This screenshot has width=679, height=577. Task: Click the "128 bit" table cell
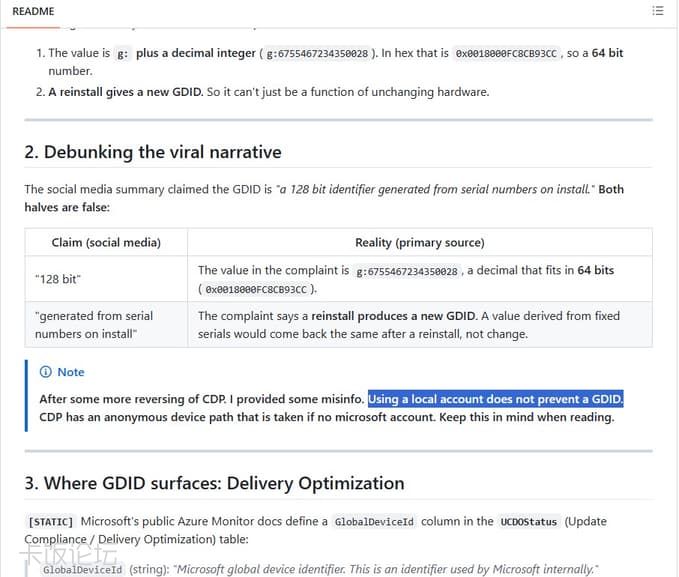[58, 279]
